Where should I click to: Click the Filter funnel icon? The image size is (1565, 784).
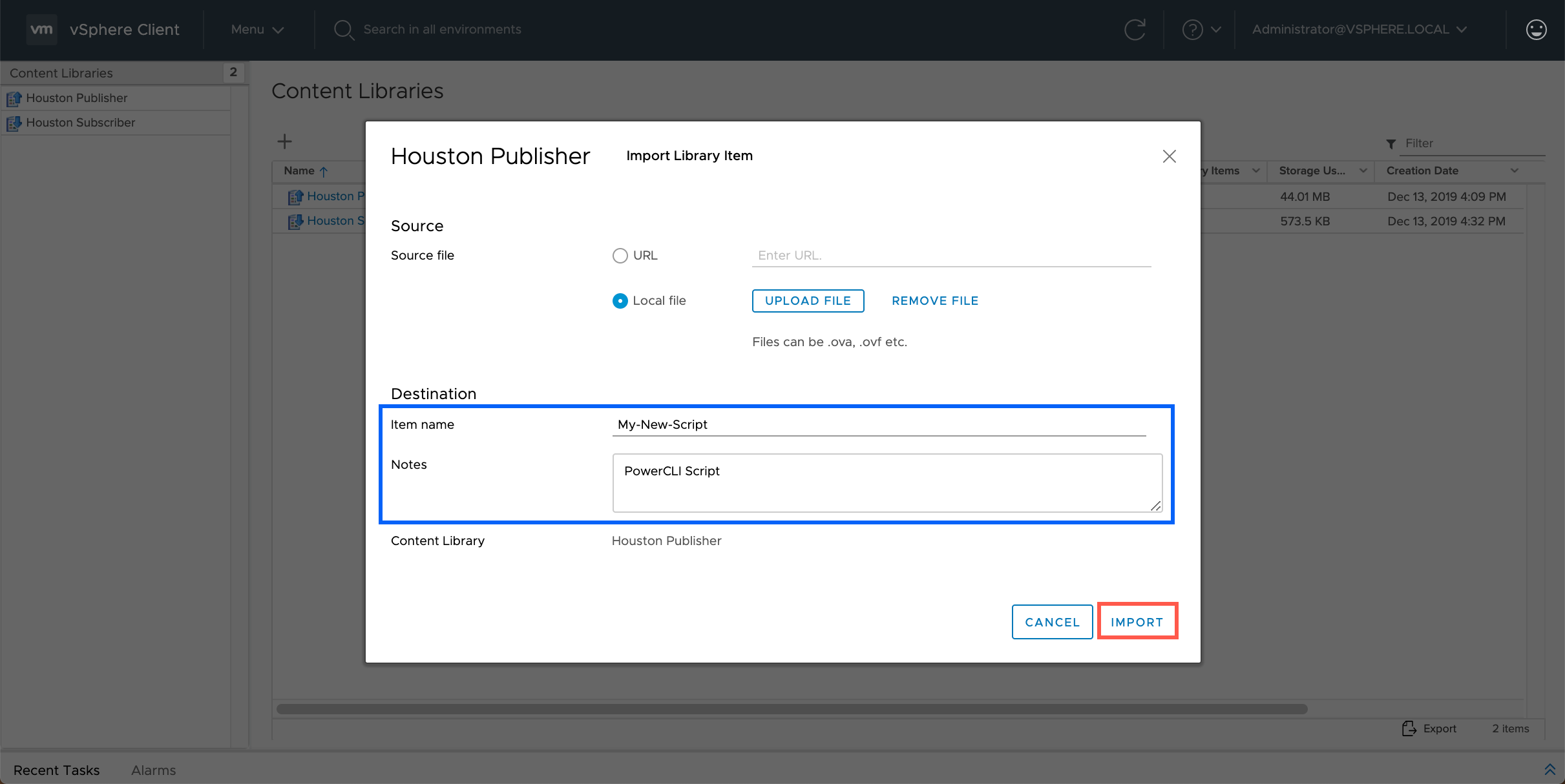click(x=1391, y=144)
